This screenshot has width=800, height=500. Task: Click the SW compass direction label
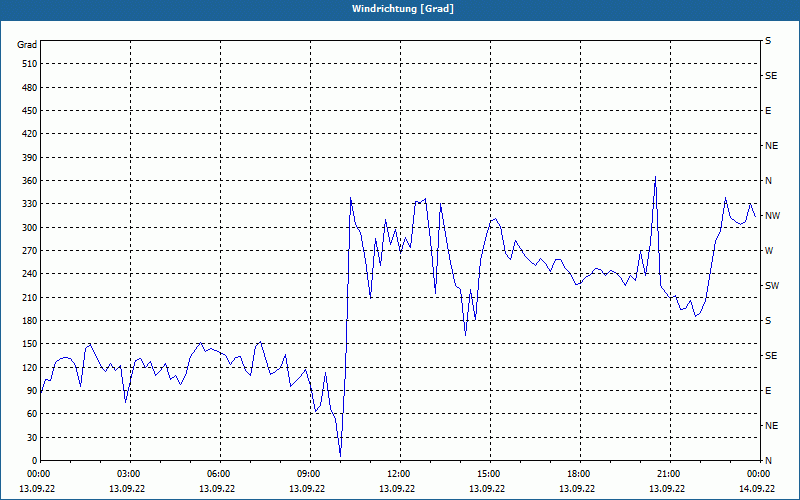tap(772, 286)
